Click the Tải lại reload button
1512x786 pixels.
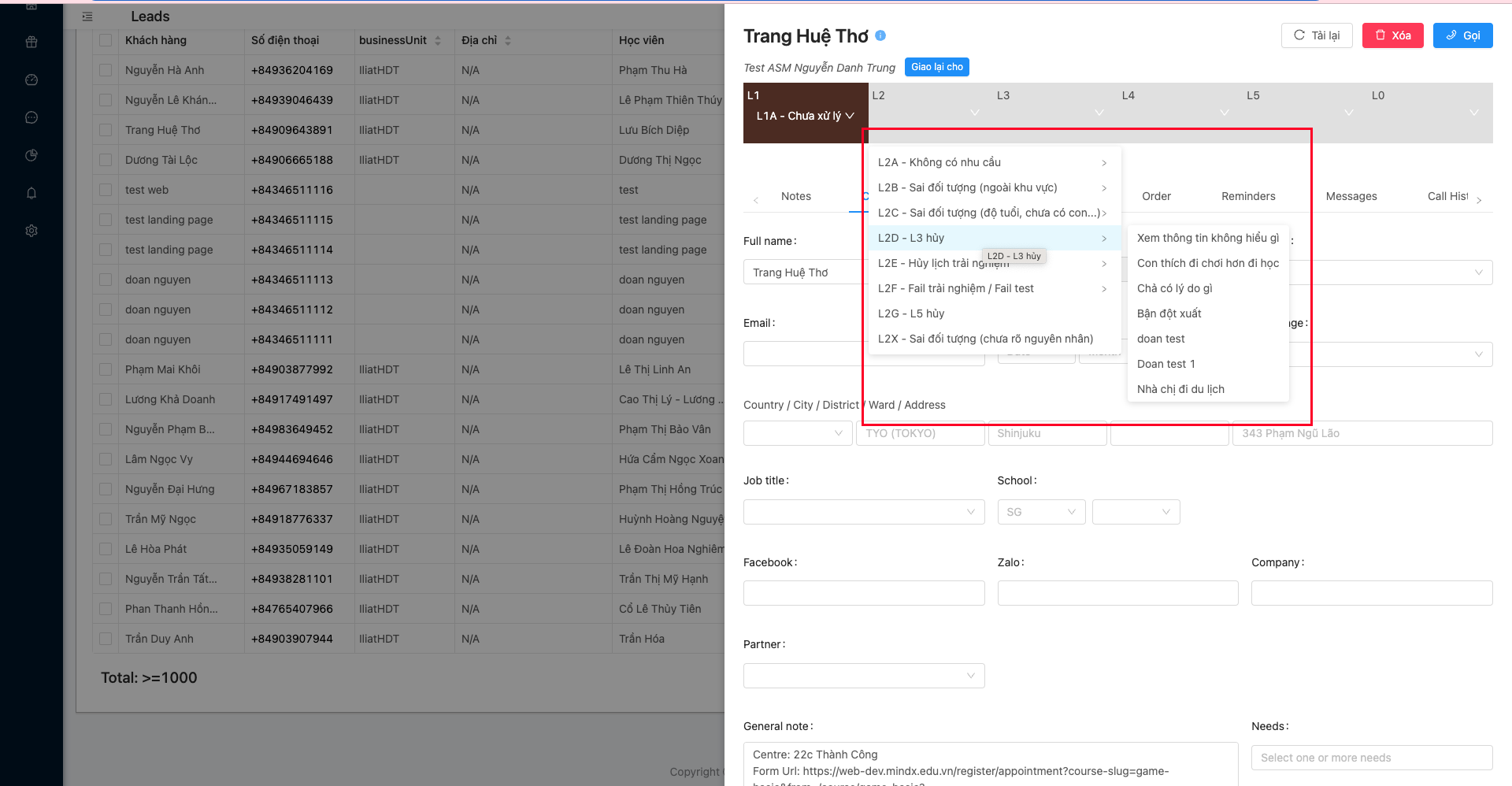click(x=1317, y=35)
